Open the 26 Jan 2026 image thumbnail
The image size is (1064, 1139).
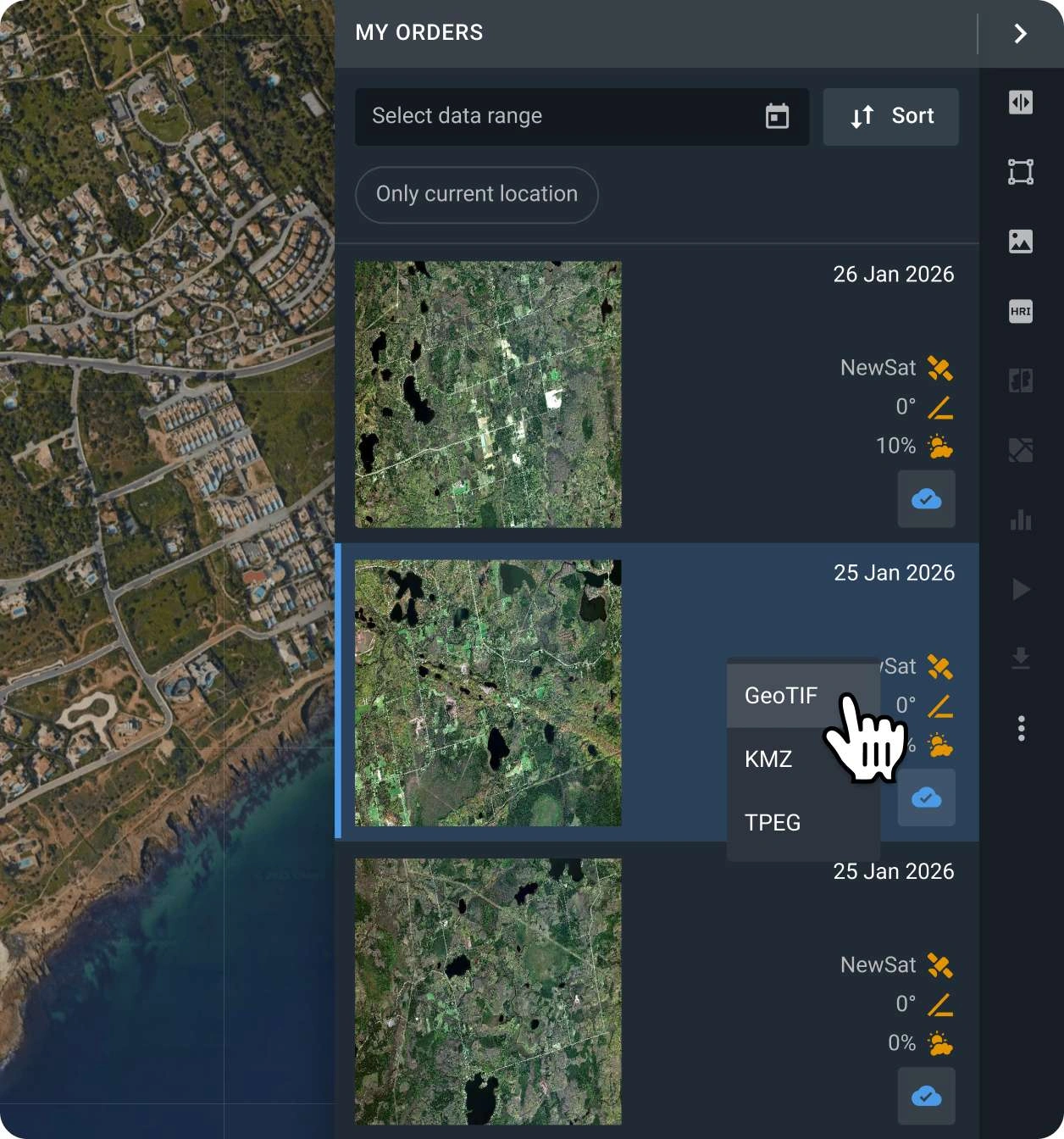tap(488, 392)
